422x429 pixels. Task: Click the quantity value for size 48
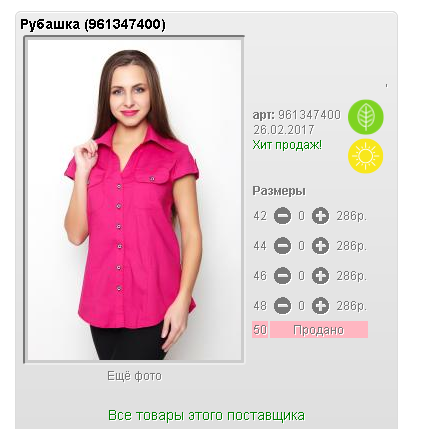pos(301,306)
